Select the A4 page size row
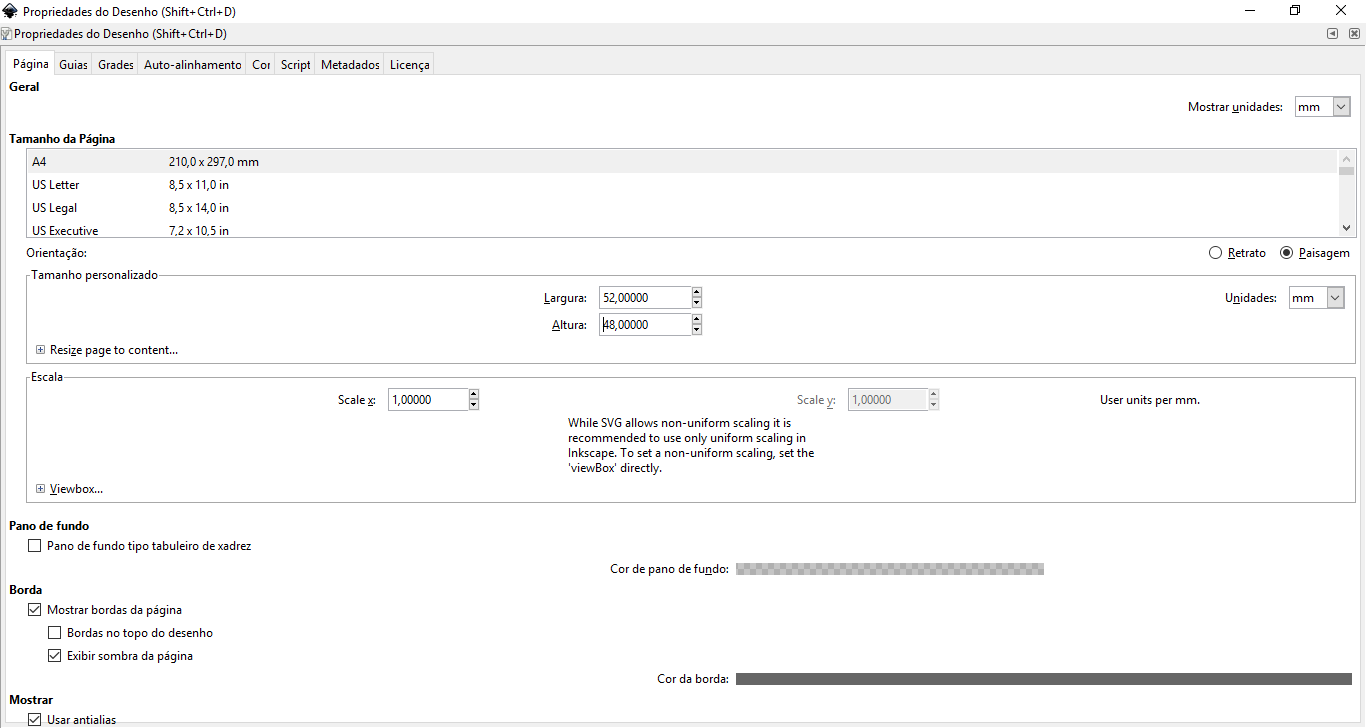This screenshot has height=728, width=1366. (x=682, y=162)
